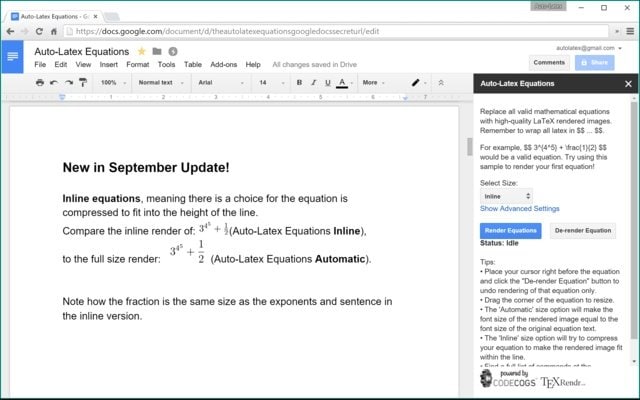Redo the last edit

pyautogui.click(x=69, y=83)
